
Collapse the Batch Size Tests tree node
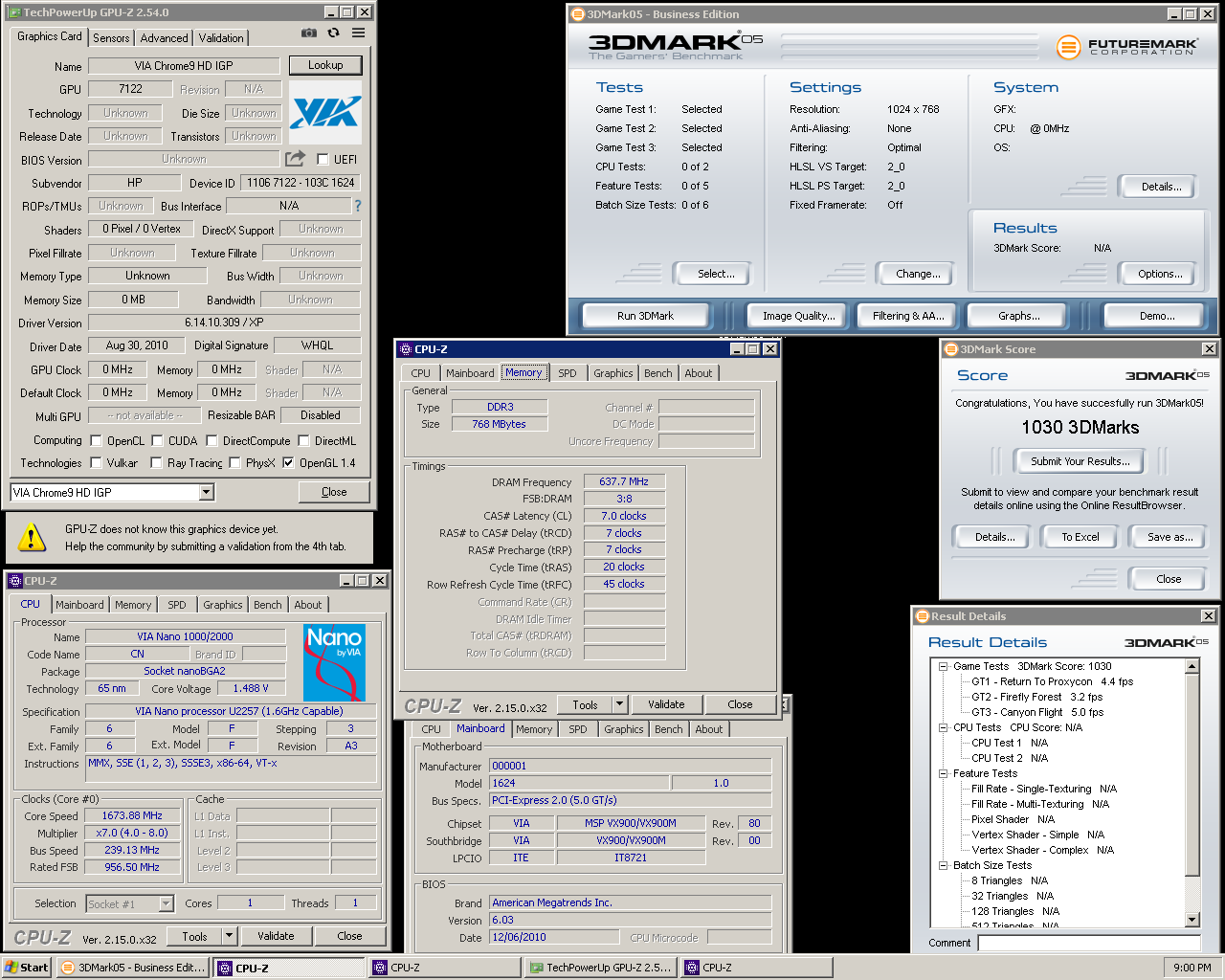[942, 865]
